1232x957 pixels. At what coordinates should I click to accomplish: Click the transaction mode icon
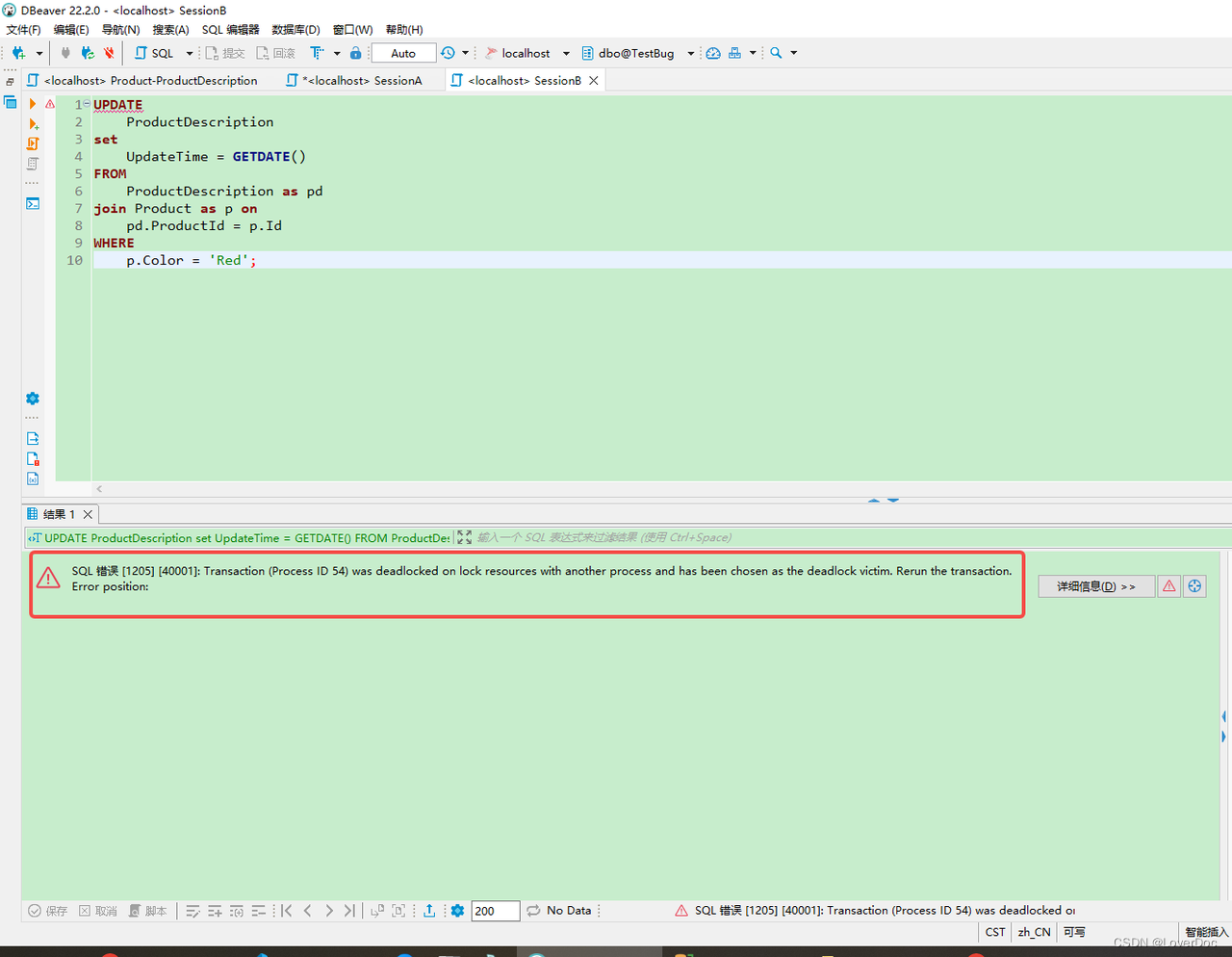[317, 53]
